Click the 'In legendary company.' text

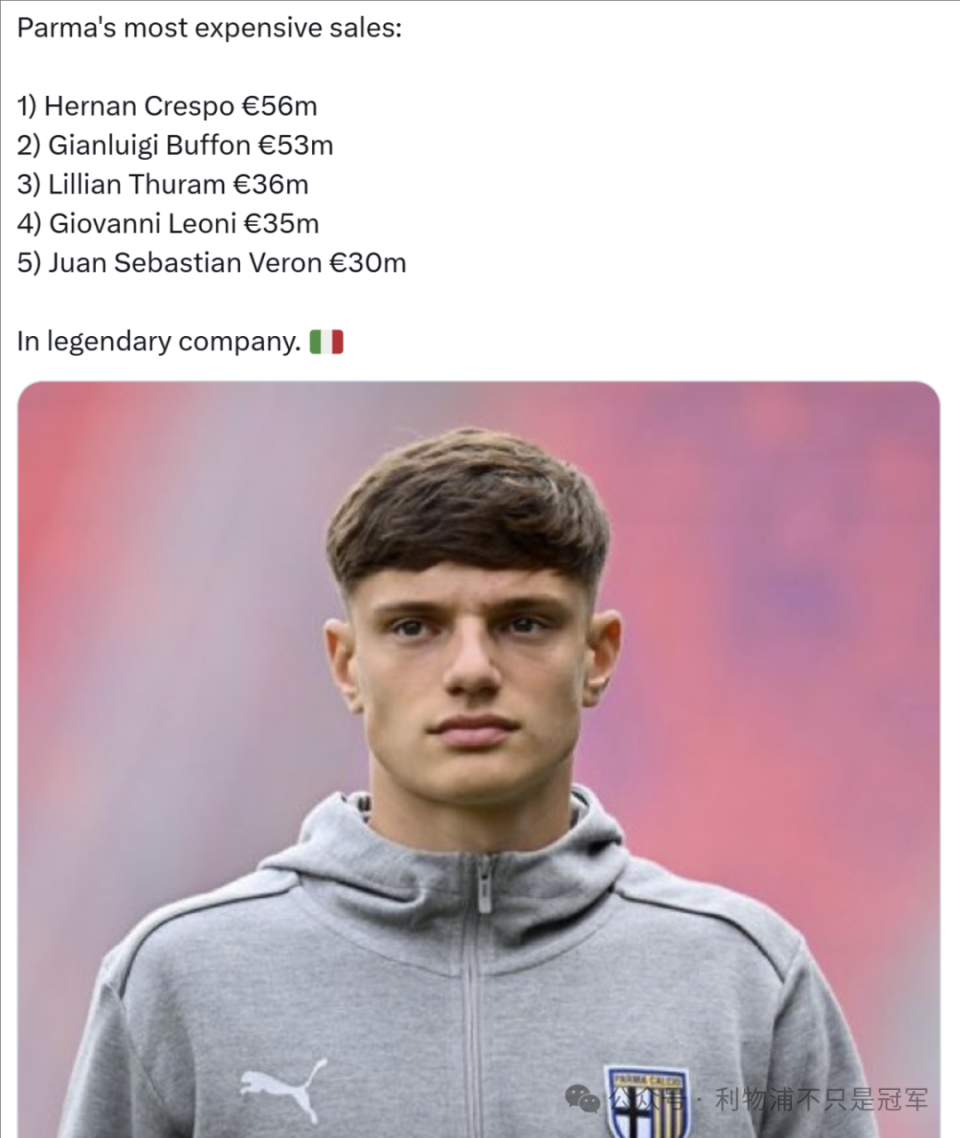coord(159,342)
